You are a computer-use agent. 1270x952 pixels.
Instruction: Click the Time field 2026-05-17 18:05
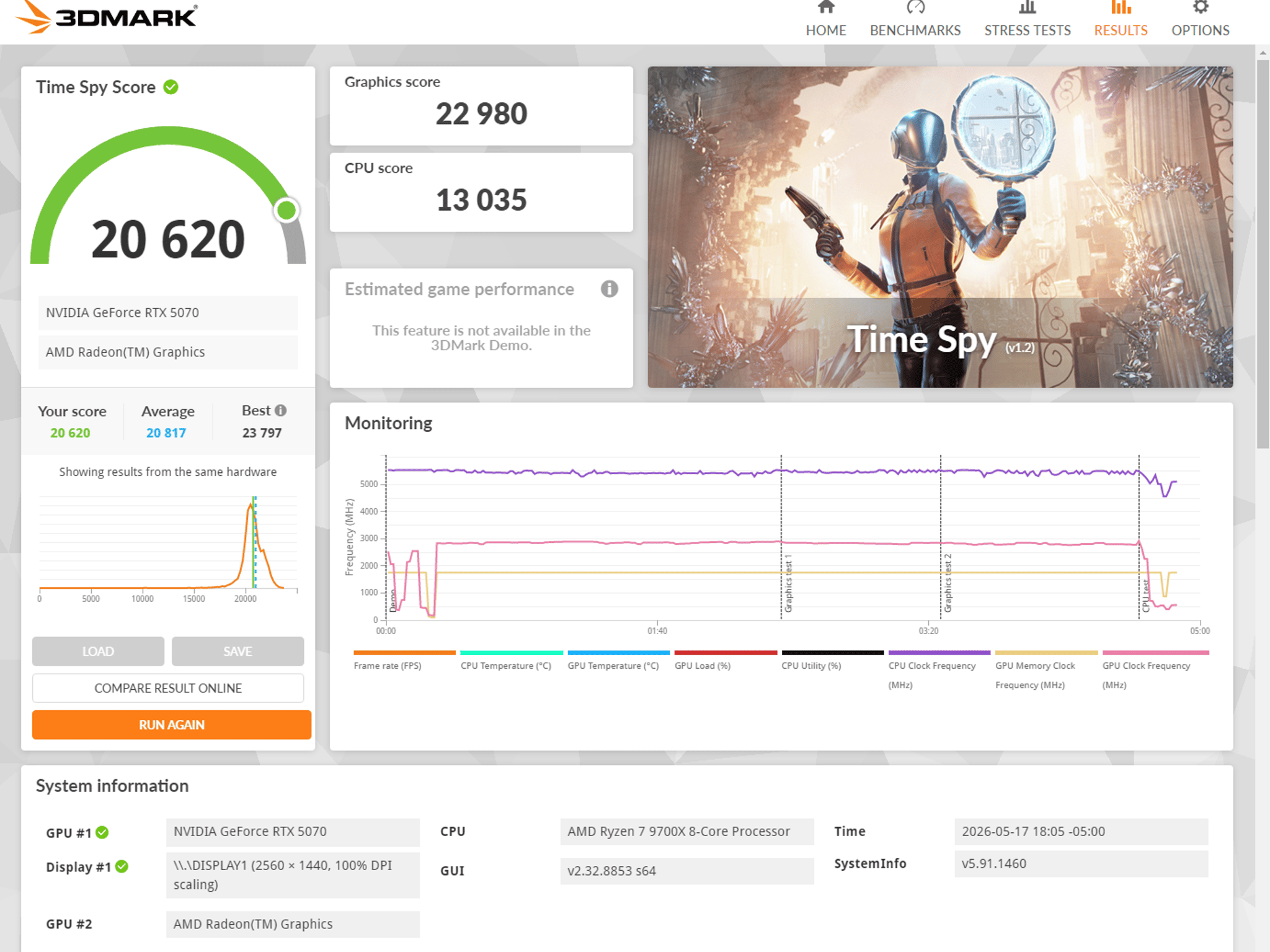[1081, 832]
